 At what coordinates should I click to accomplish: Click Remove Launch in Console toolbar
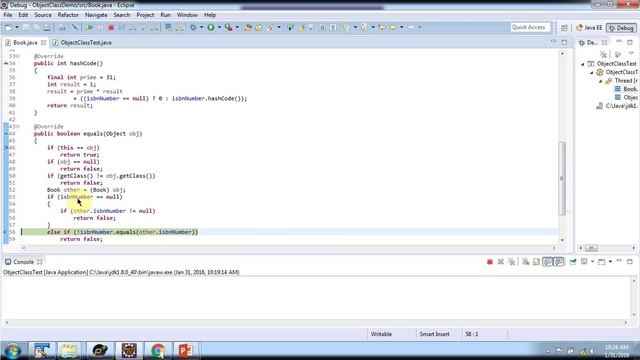500,262
